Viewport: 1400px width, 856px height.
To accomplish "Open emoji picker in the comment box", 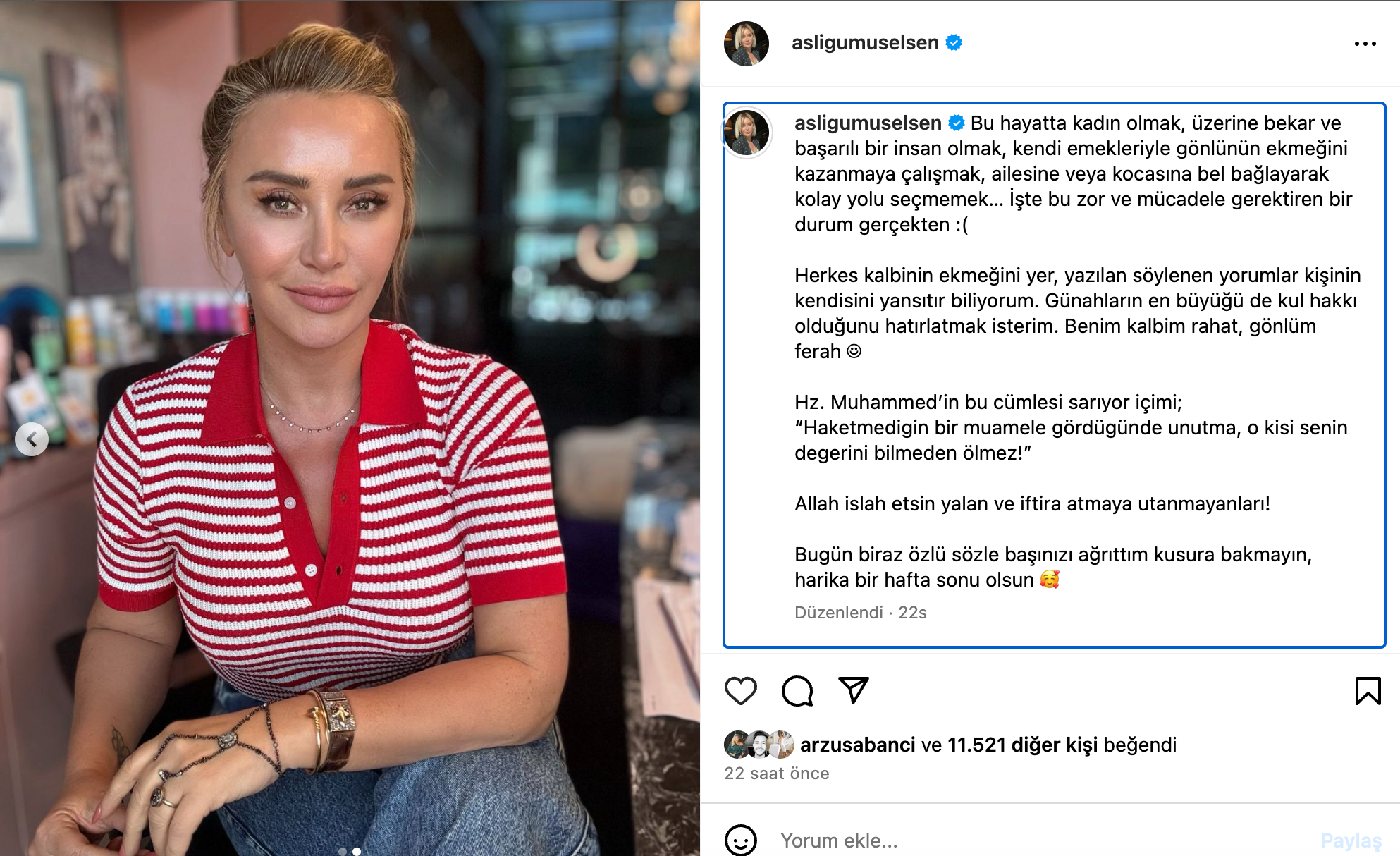I will [741, 840].
